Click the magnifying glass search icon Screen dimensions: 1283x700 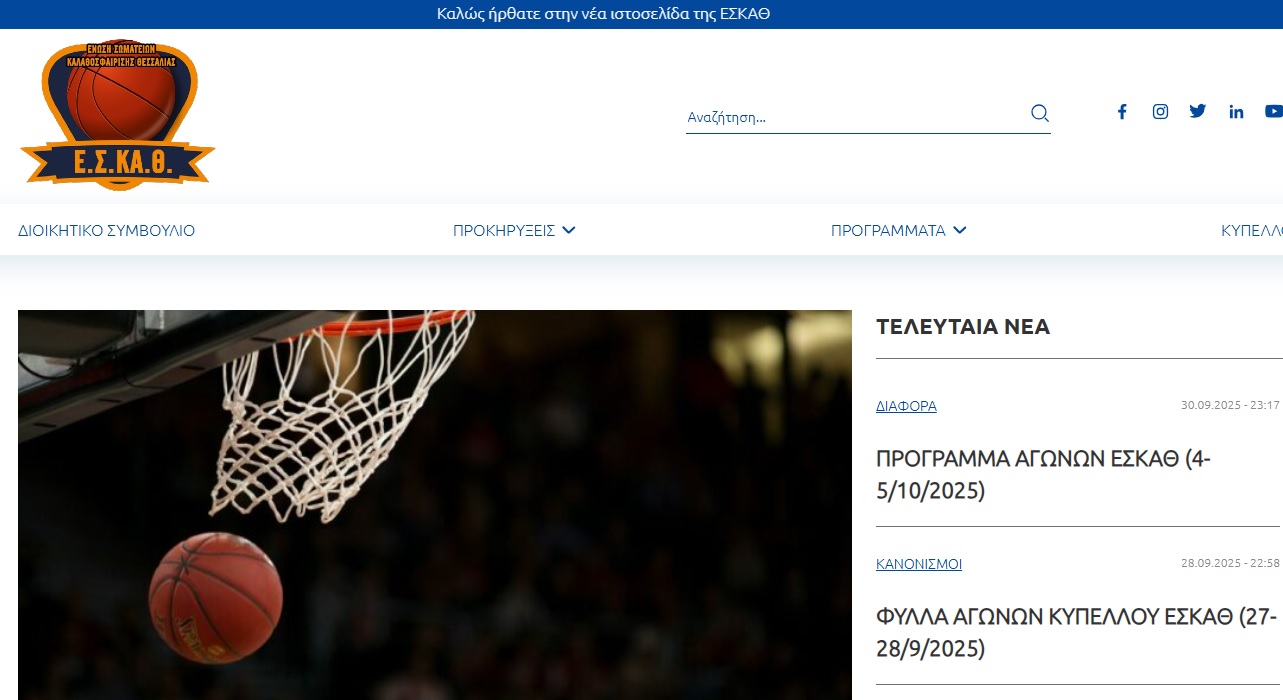(1040, 113)
